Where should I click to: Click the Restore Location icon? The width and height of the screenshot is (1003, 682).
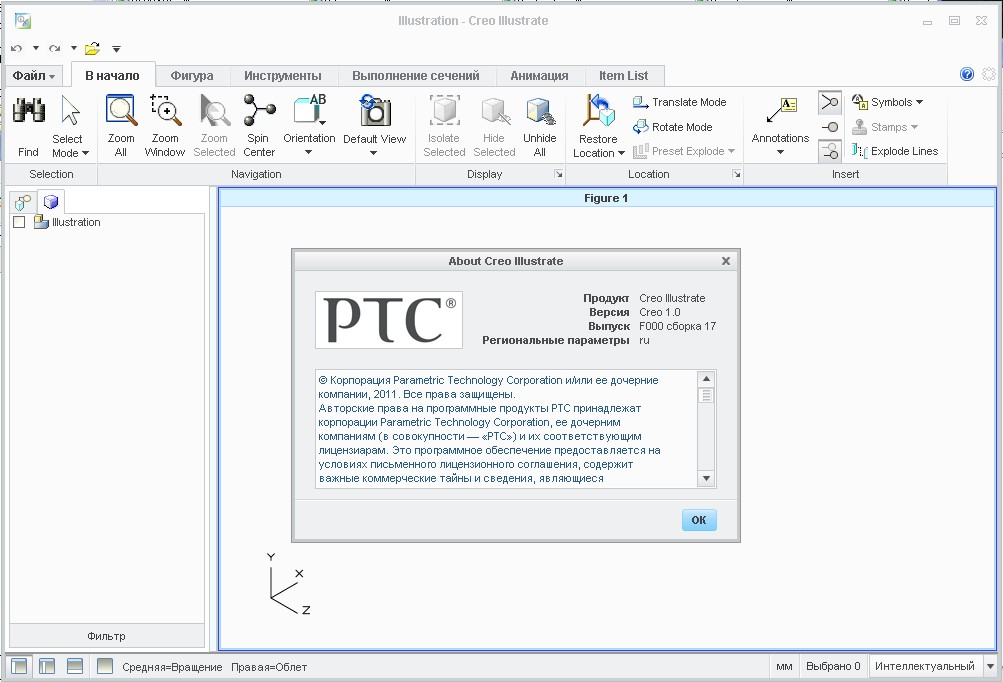point(598,110)
